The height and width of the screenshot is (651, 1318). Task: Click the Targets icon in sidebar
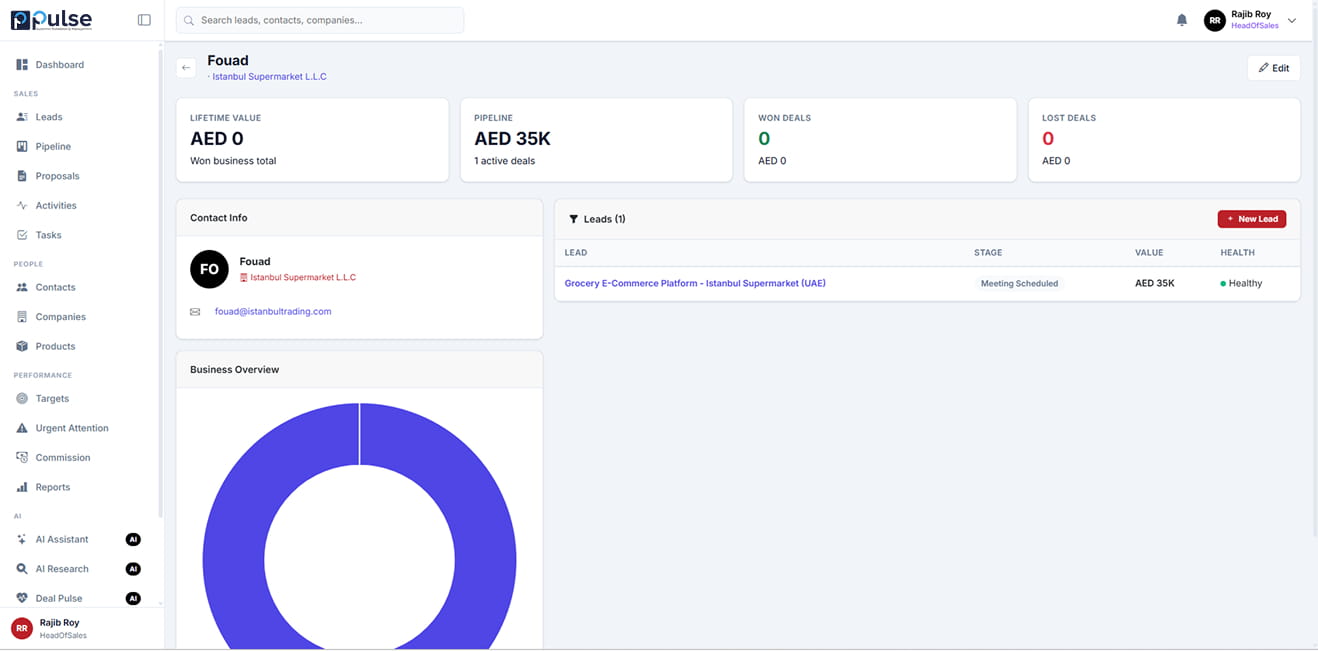pos(22,399)
